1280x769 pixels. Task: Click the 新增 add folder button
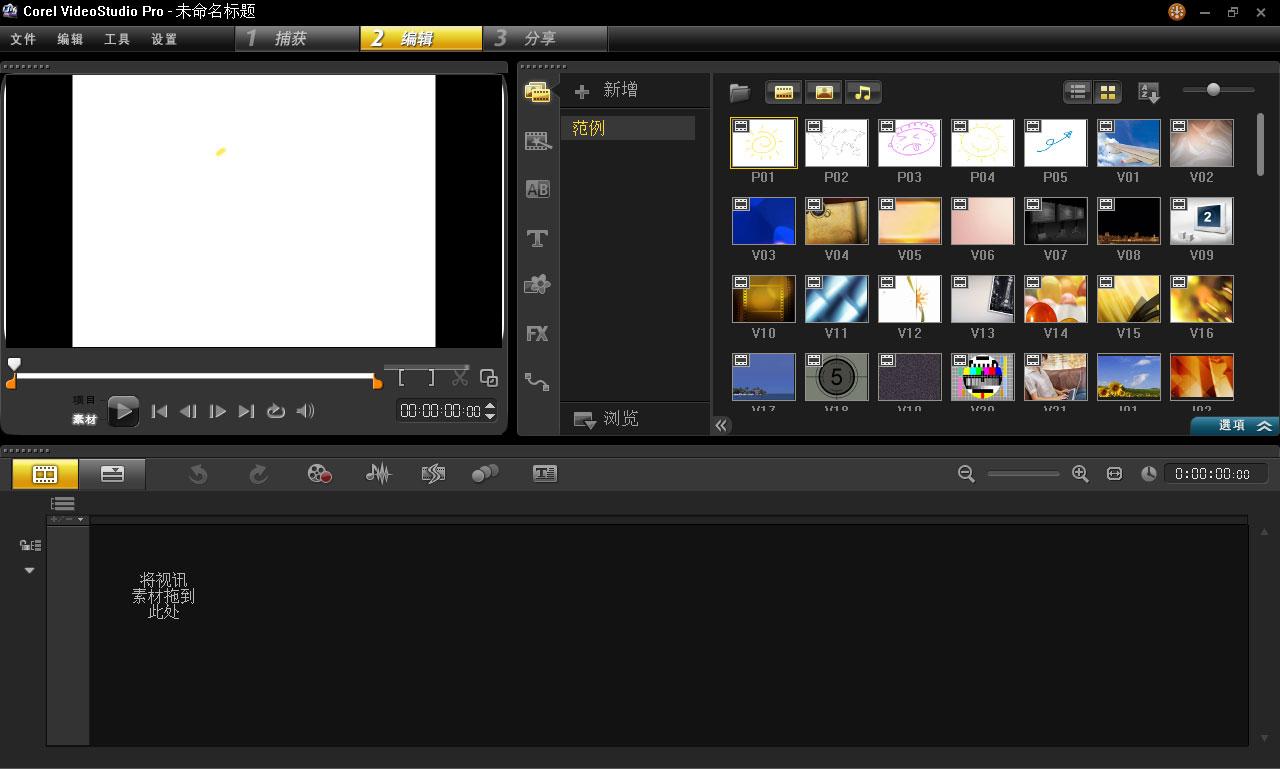pyautogui.click(x=607, y=90)
